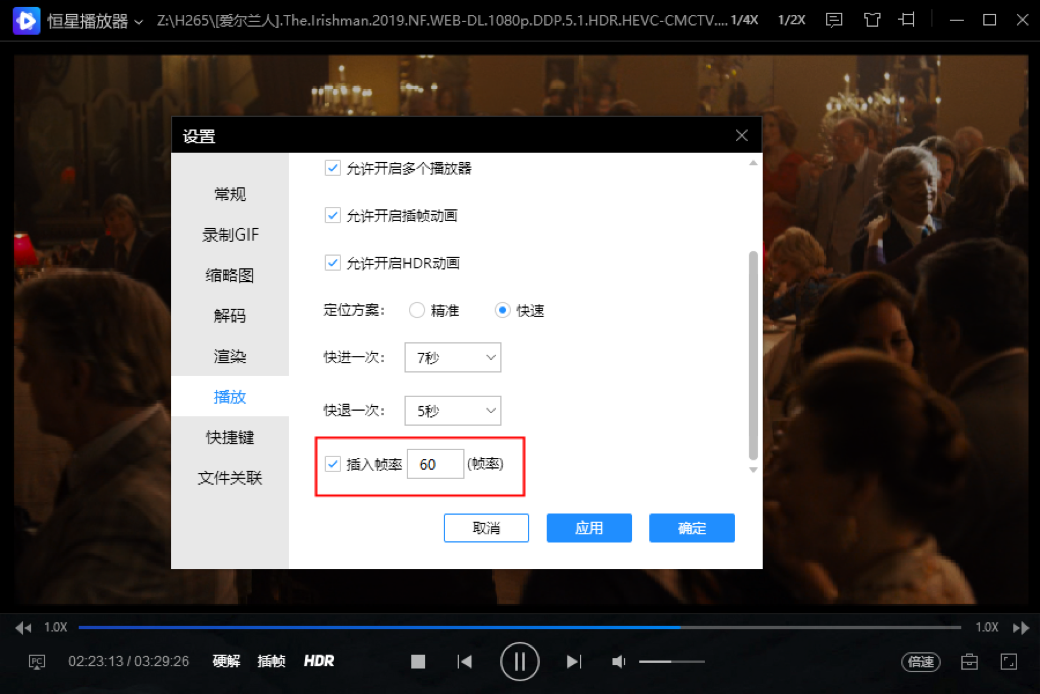Click the 插入帧率 value input field
The height and width of the screenshot is (694, 1040).
coord(435,464)
